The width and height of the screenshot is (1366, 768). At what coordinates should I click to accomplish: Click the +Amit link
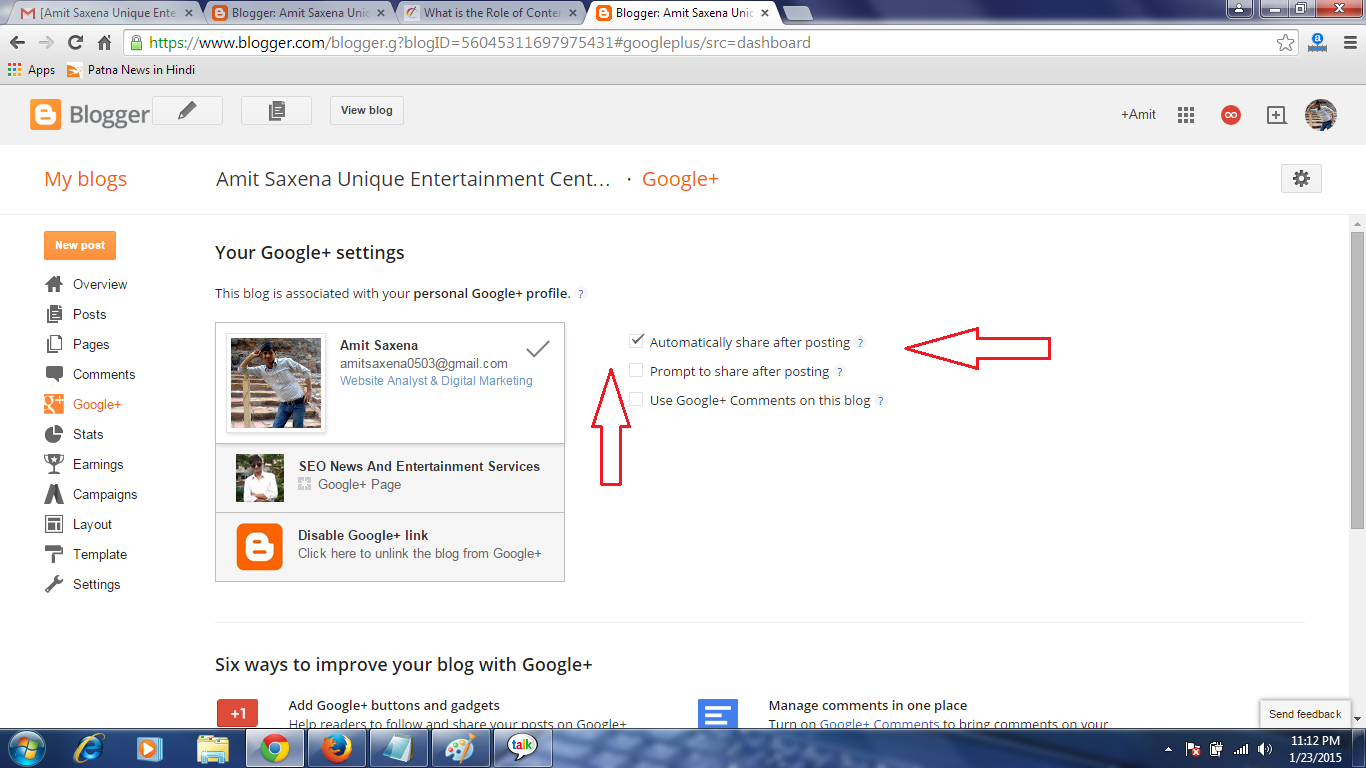click(x=1138, y=115)
